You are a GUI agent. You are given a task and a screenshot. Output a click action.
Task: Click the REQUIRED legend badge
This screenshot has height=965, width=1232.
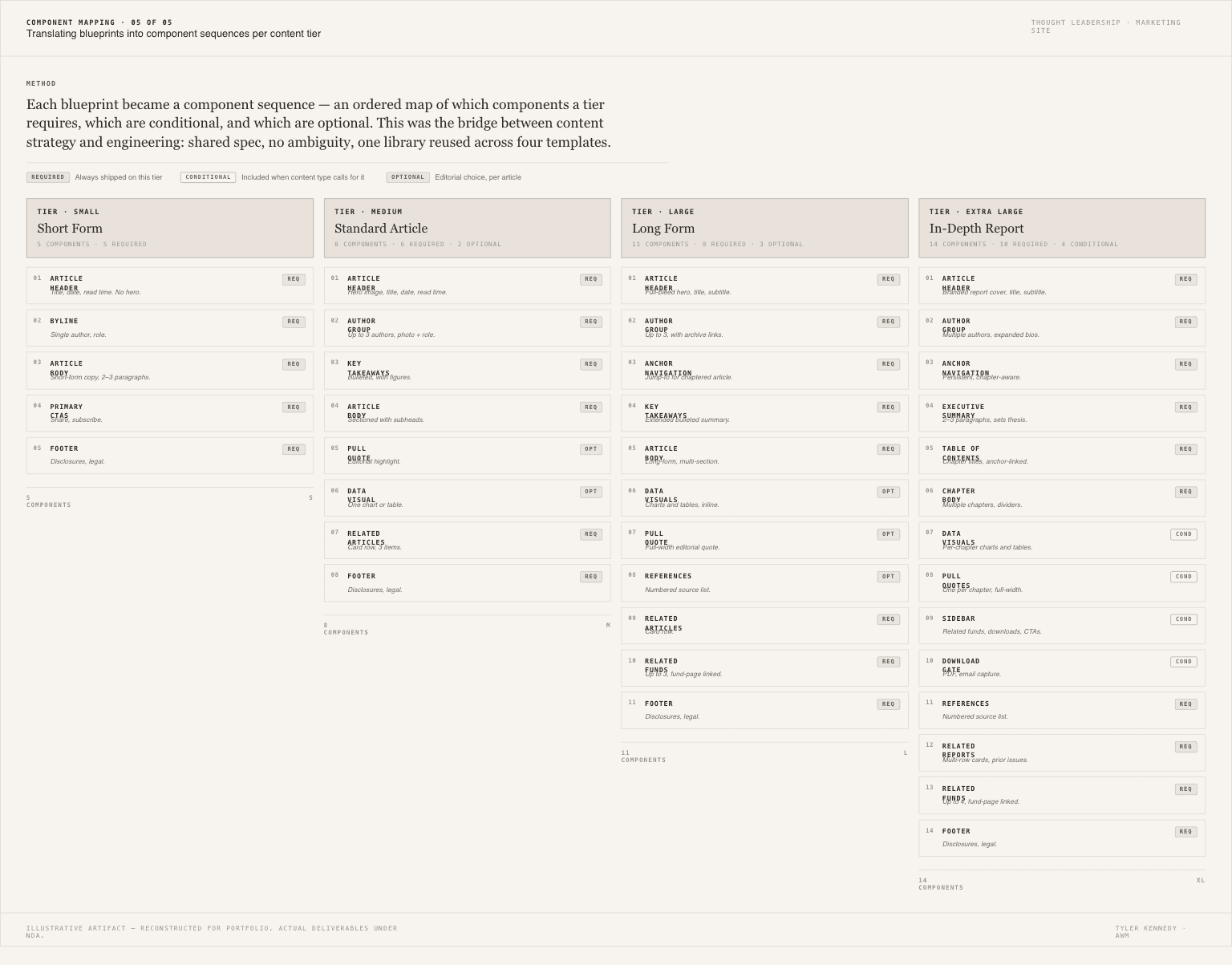tap(48, 177)
